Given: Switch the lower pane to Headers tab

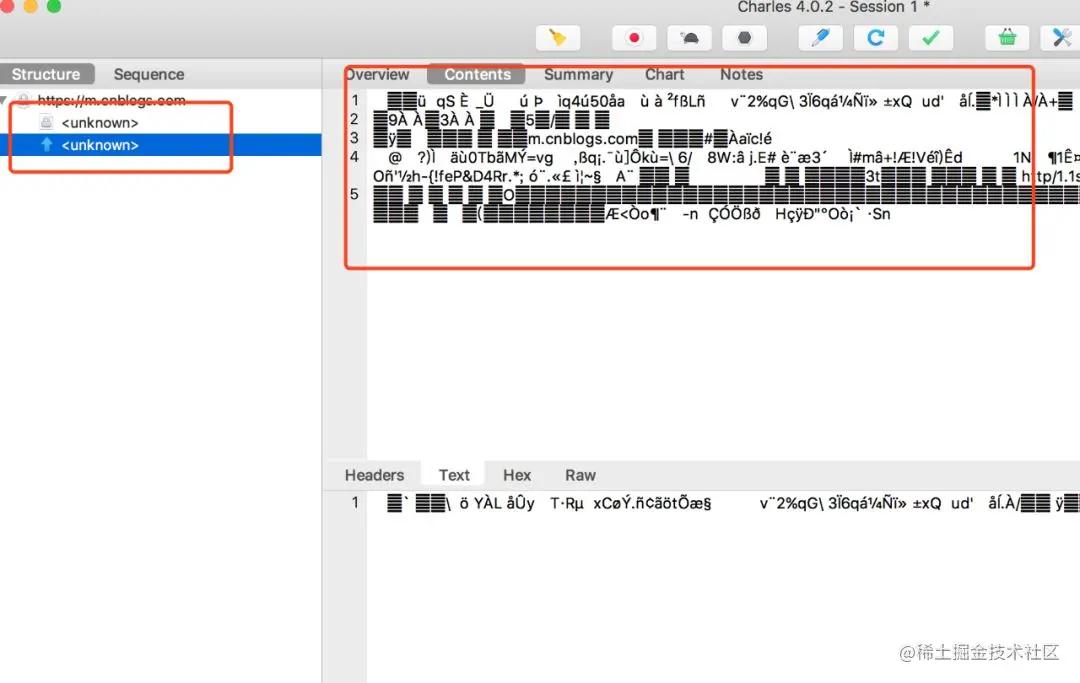Looking at the screenshot, I should point(374,475).
